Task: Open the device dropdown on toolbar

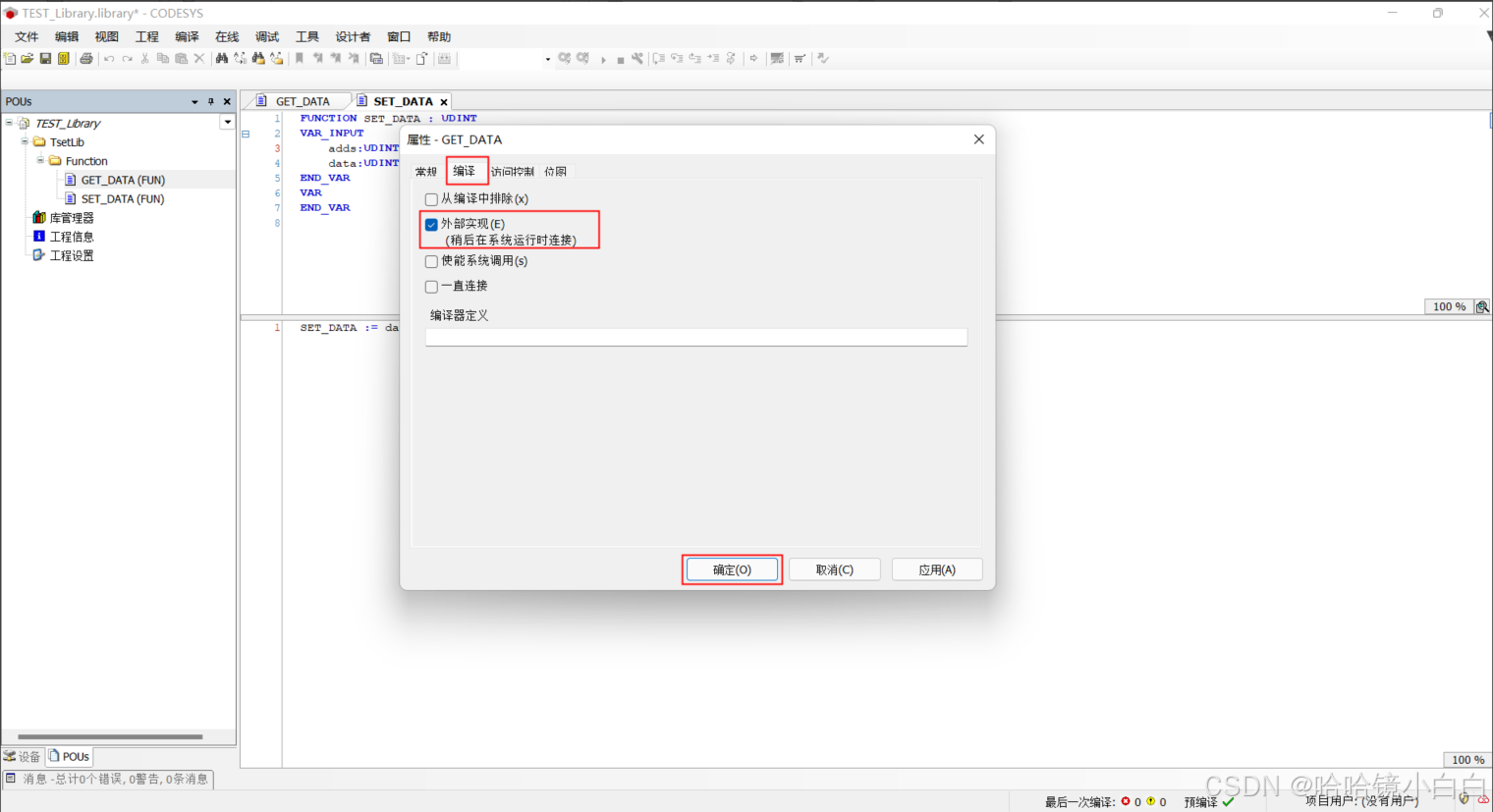Action: [547, 58]
